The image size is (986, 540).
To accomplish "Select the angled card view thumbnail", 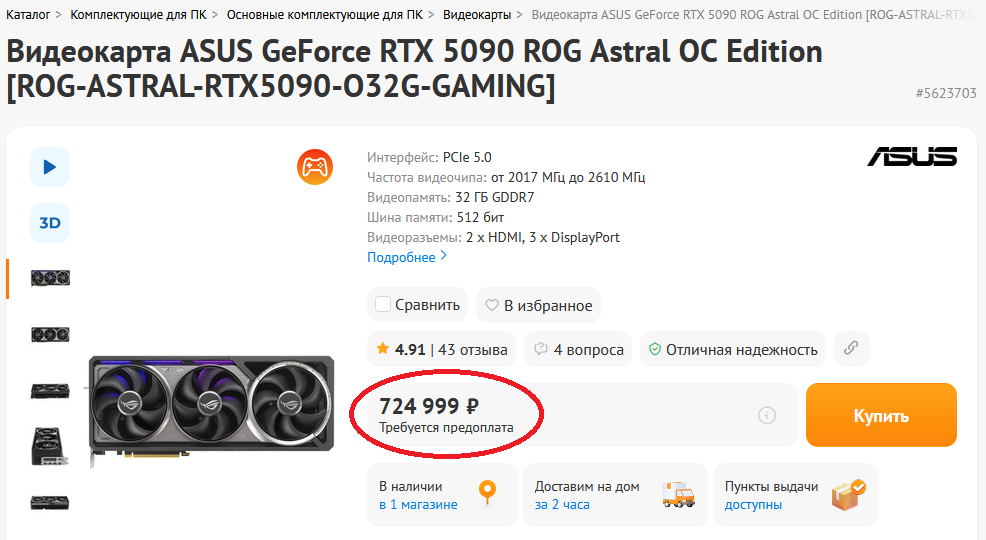I will (x=48, y=446).
